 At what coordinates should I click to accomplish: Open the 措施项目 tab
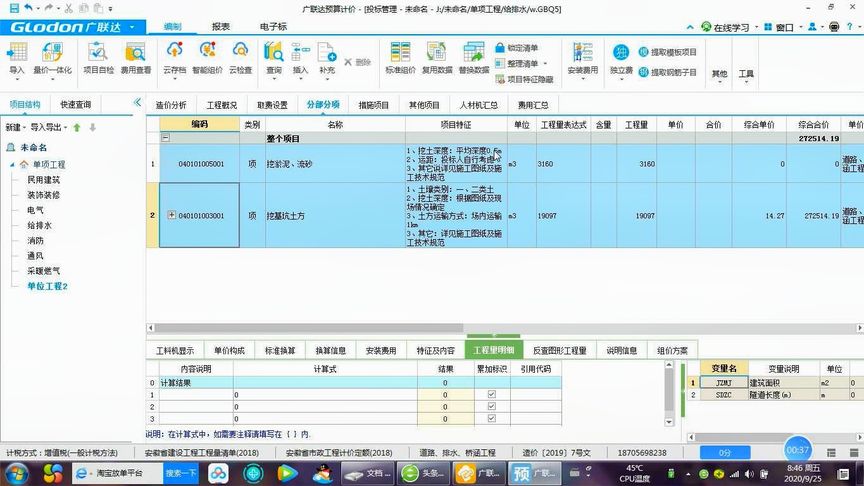pos(374,105)
